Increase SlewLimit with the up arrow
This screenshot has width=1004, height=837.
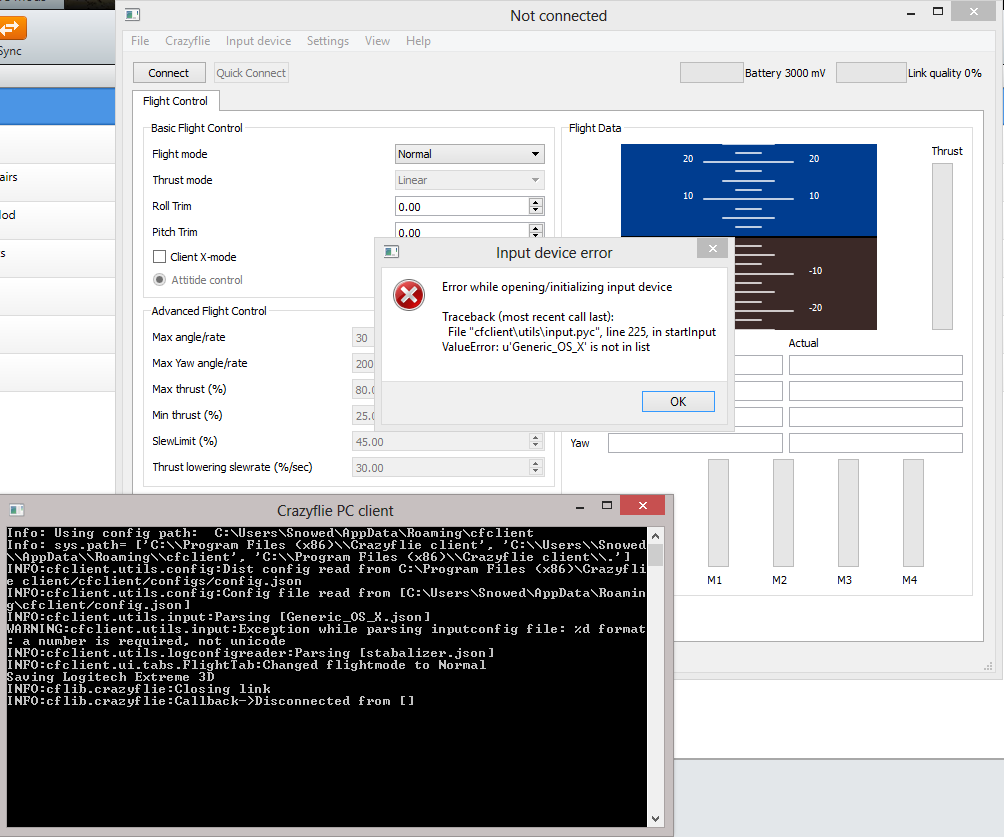(536, 437)
